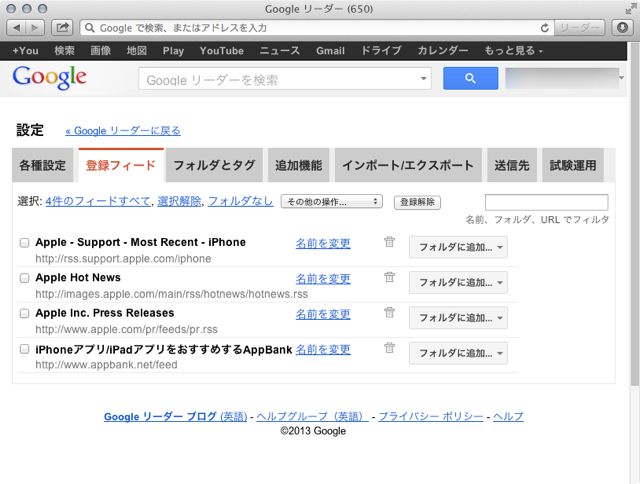Viewport: 640px width, 484px height.
Task: Open ニュース from Google bar
Action: (280, 51)
